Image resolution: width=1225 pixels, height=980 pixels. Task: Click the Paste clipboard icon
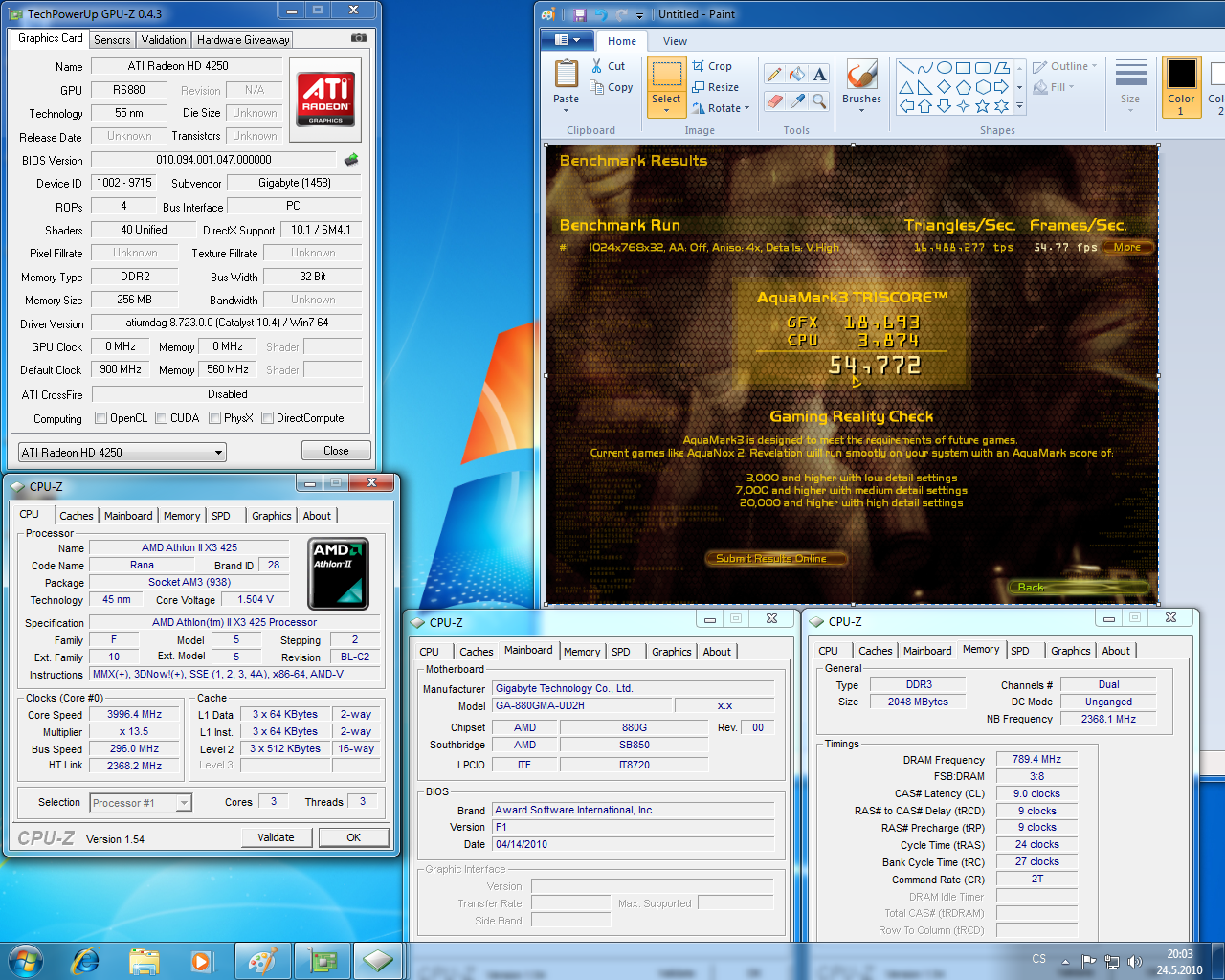[566, 75]
